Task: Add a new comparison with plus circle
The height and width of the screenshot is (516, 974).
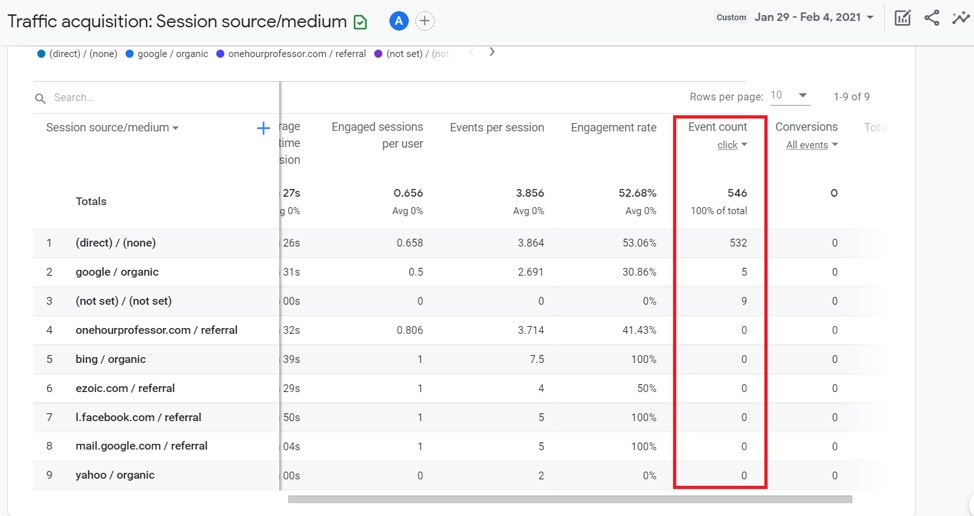Action: tap(425, 21)
